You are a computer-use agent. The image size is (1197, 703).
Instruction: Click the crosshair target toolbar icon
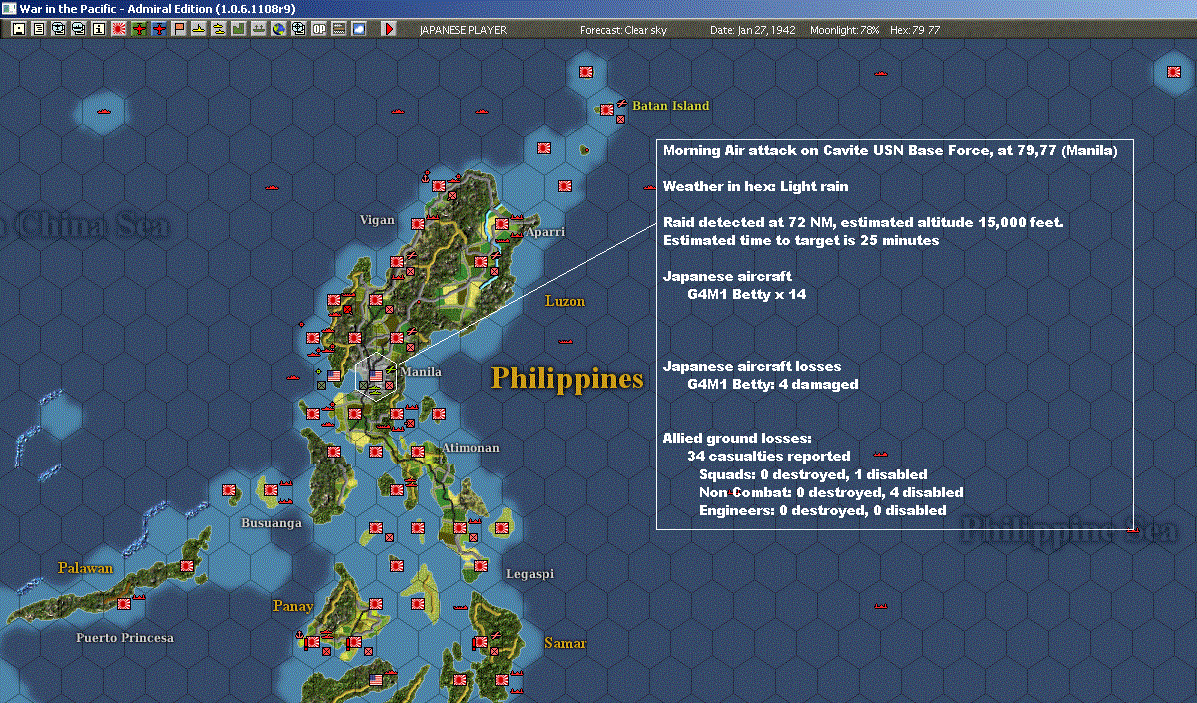[298, 29]
